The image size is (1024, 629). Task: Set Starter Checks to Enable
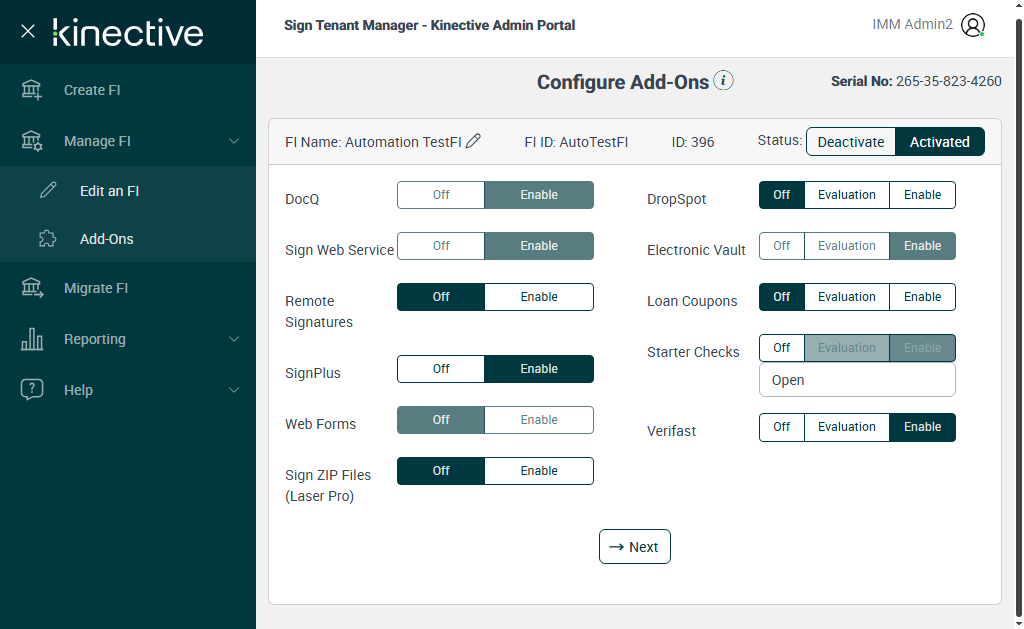[922, 347]
